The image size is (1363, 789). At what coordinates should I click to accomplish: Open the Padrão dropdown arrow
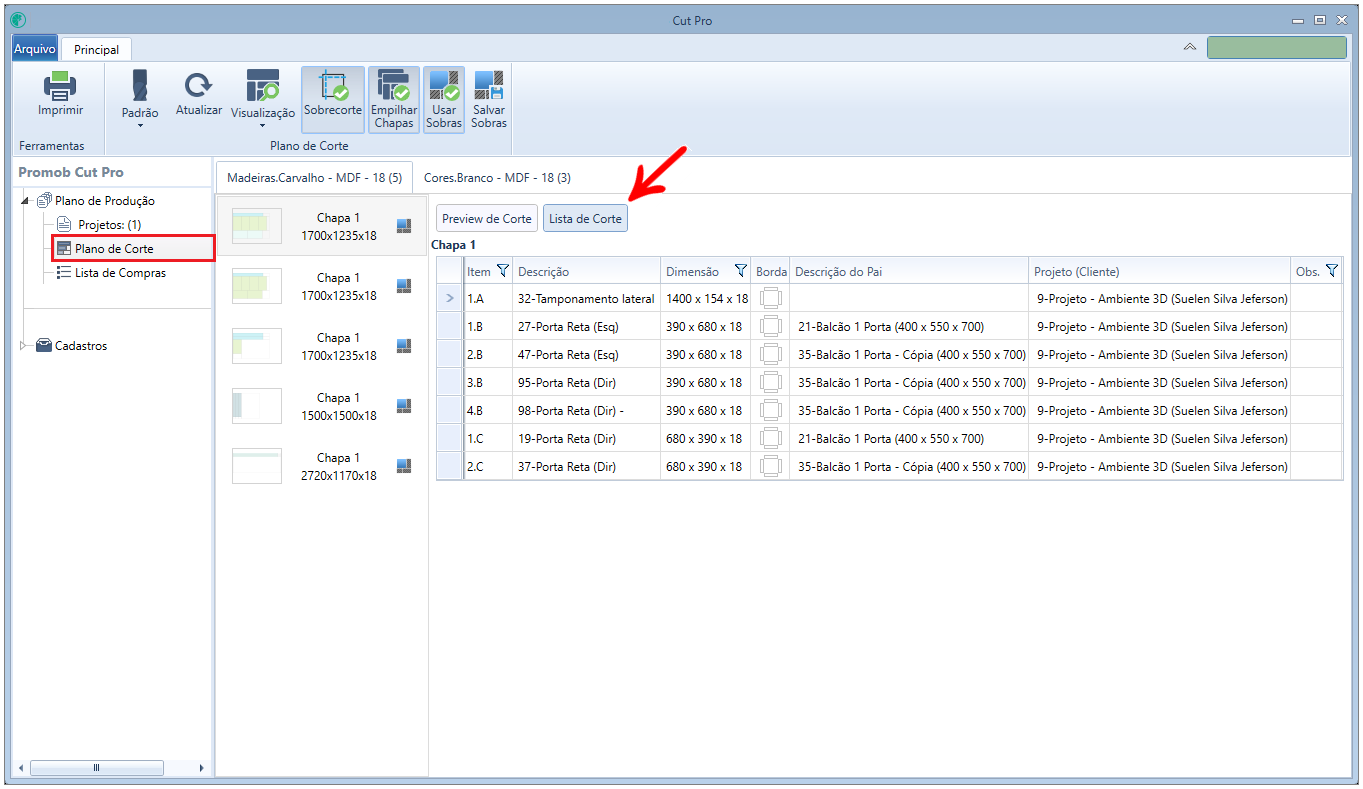pyautogui.click(x=140, y=126)
